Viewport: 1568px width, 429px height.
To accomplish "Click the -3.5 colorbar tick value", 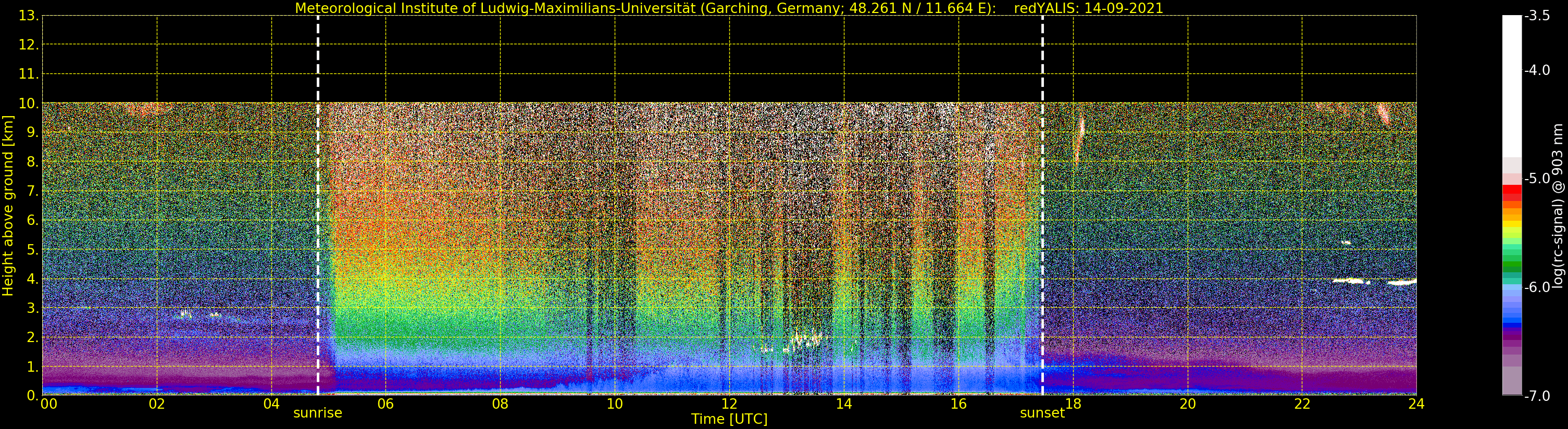I will click(1537, 16).
